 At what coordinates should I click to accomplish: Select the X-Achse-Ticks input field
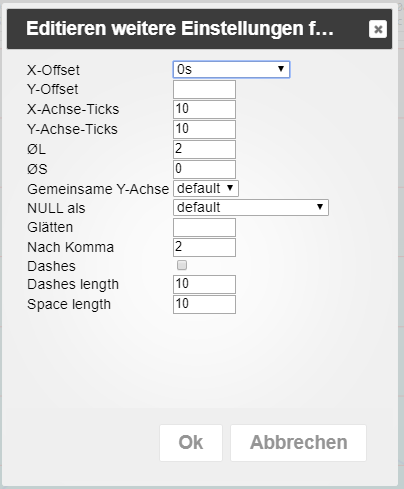pyautogui.click(x=204, y=109)
